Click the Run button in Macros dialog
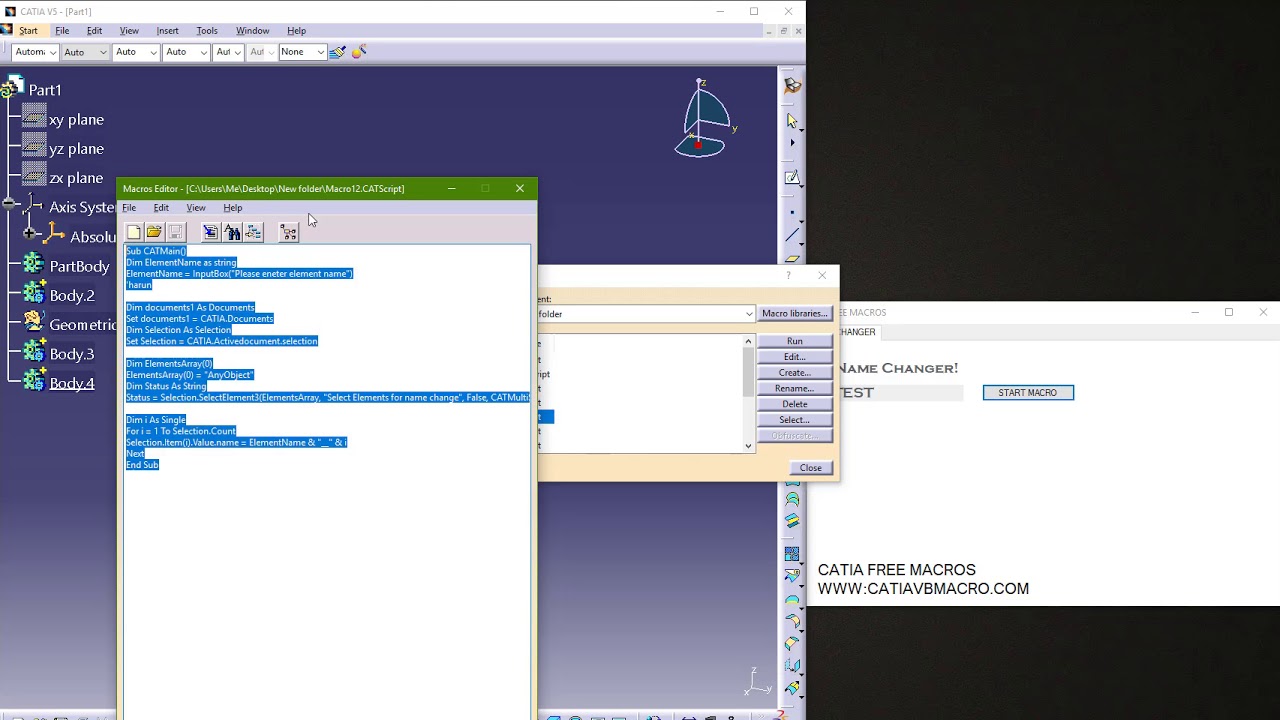 click(x=795, y=341)
